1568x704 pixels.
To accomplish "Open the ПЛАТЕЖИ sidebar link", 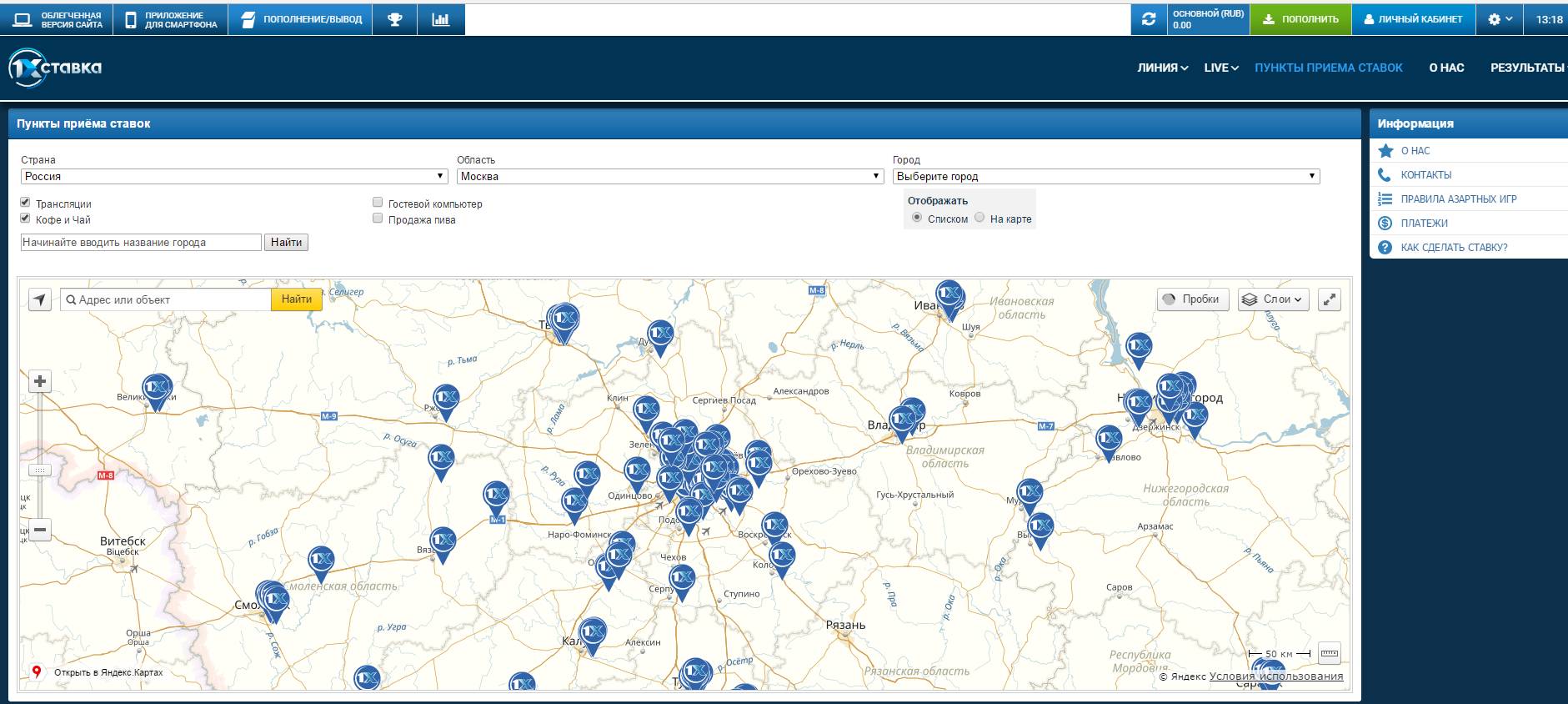I will [1424, 223].
